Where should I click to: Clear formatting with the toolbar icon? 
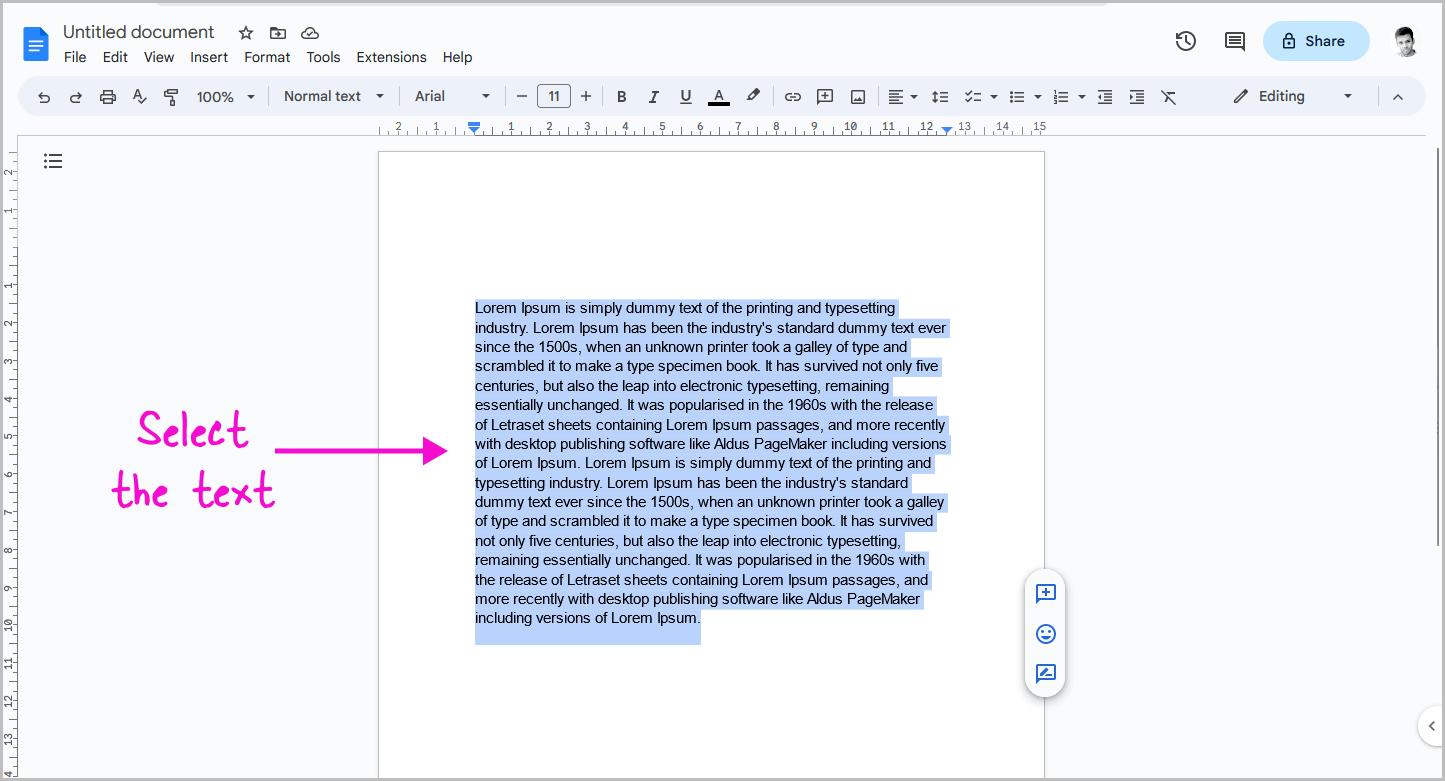point(1168,96)
